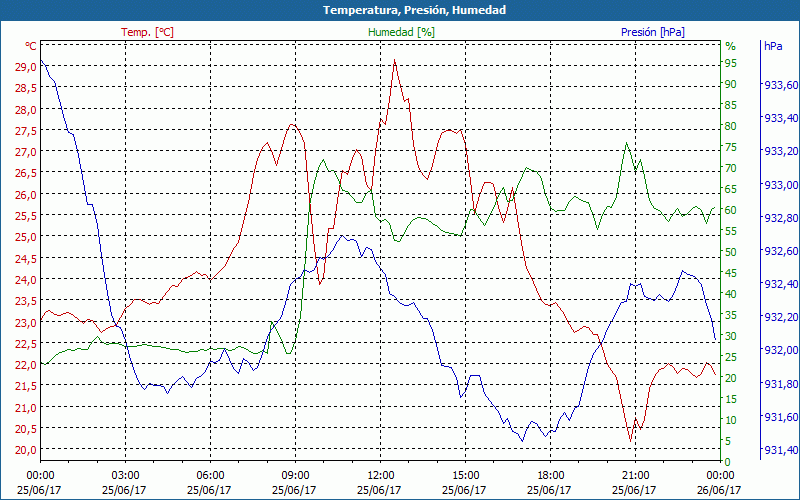Click the 26/06/17 date label on x-axis
Image resolution: width=800 pixels, height=500 pixels.
[x=720, y=490]
